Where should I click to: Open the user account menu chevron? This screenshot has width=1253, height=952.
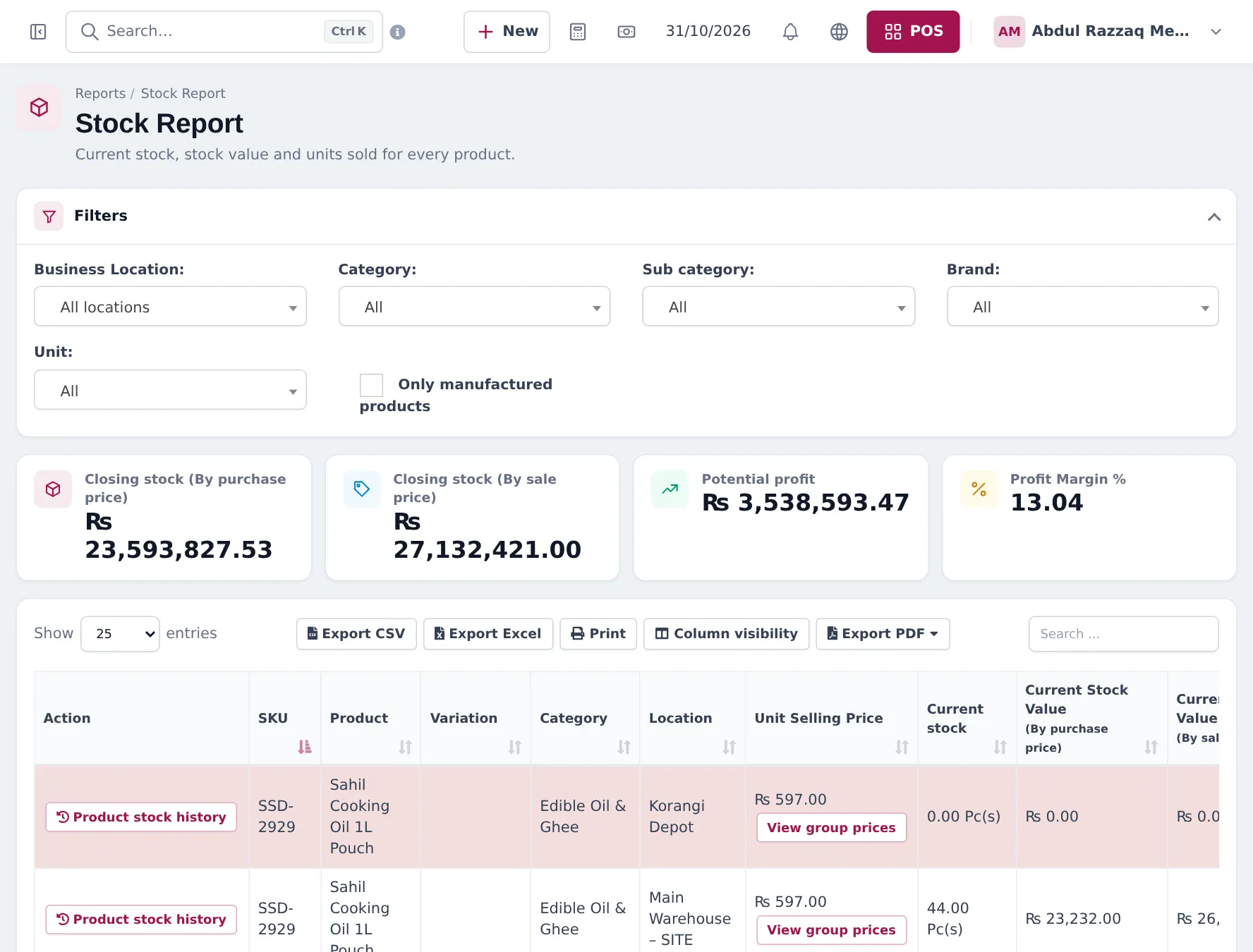[x=1216, y=32]
